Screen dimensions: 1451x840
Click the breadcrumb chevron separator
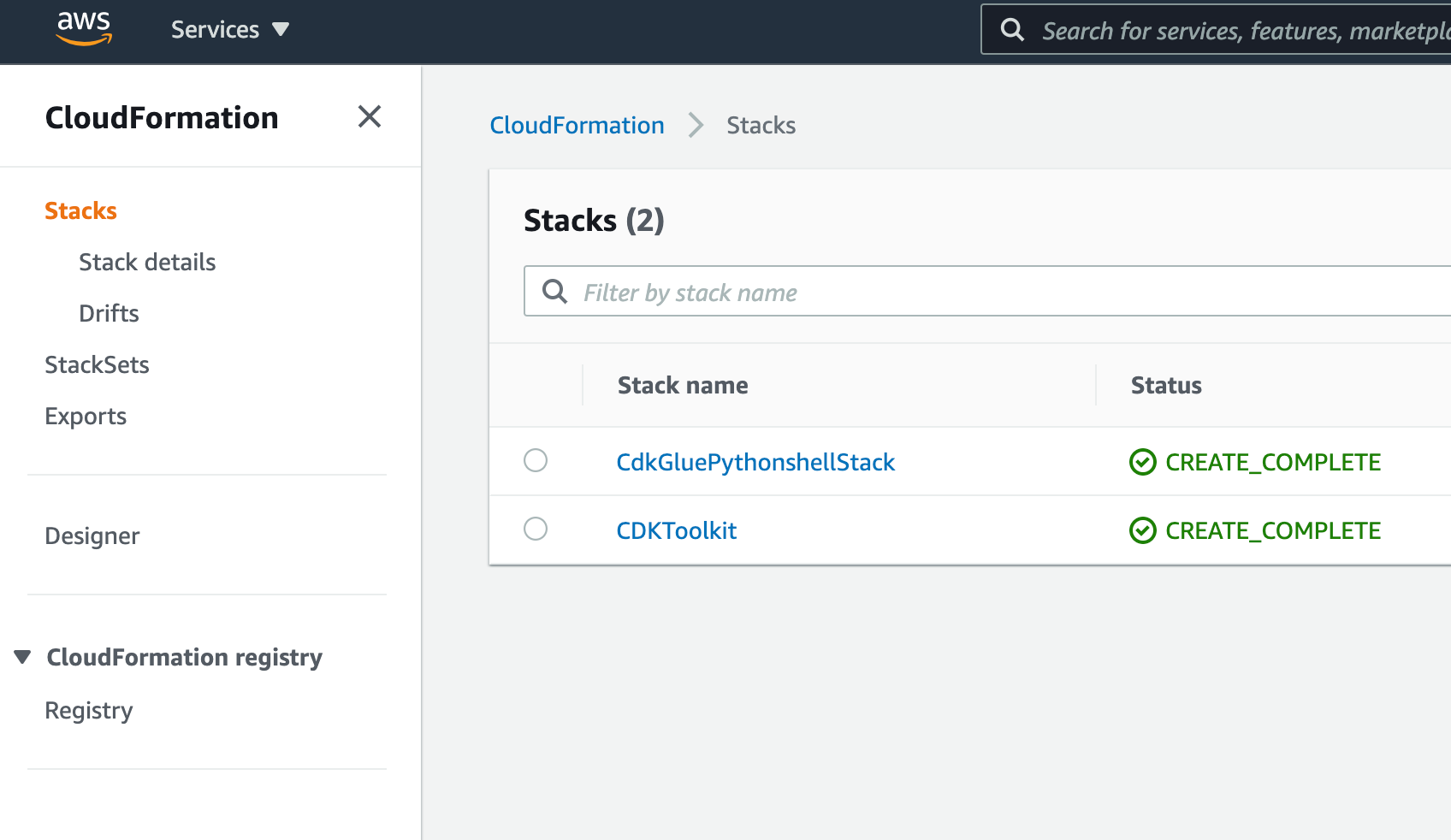coord(696,126)
